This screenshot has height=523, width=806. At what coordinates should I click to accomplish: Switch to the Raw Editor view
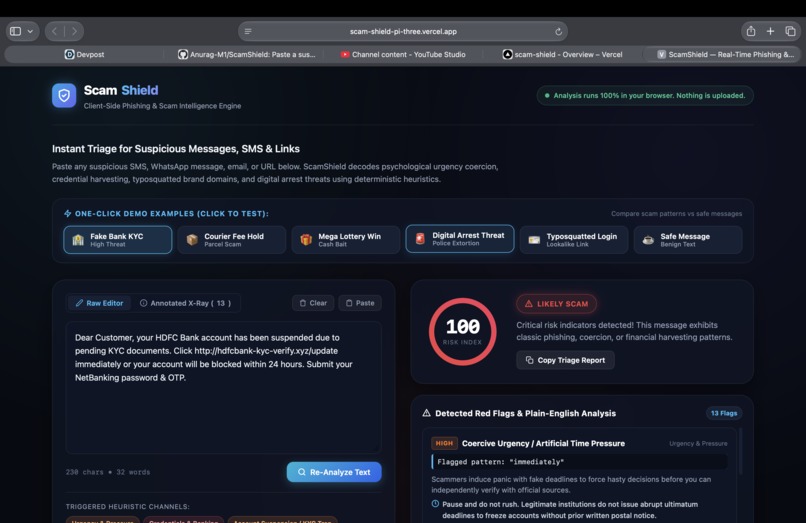tap(100, 303)
